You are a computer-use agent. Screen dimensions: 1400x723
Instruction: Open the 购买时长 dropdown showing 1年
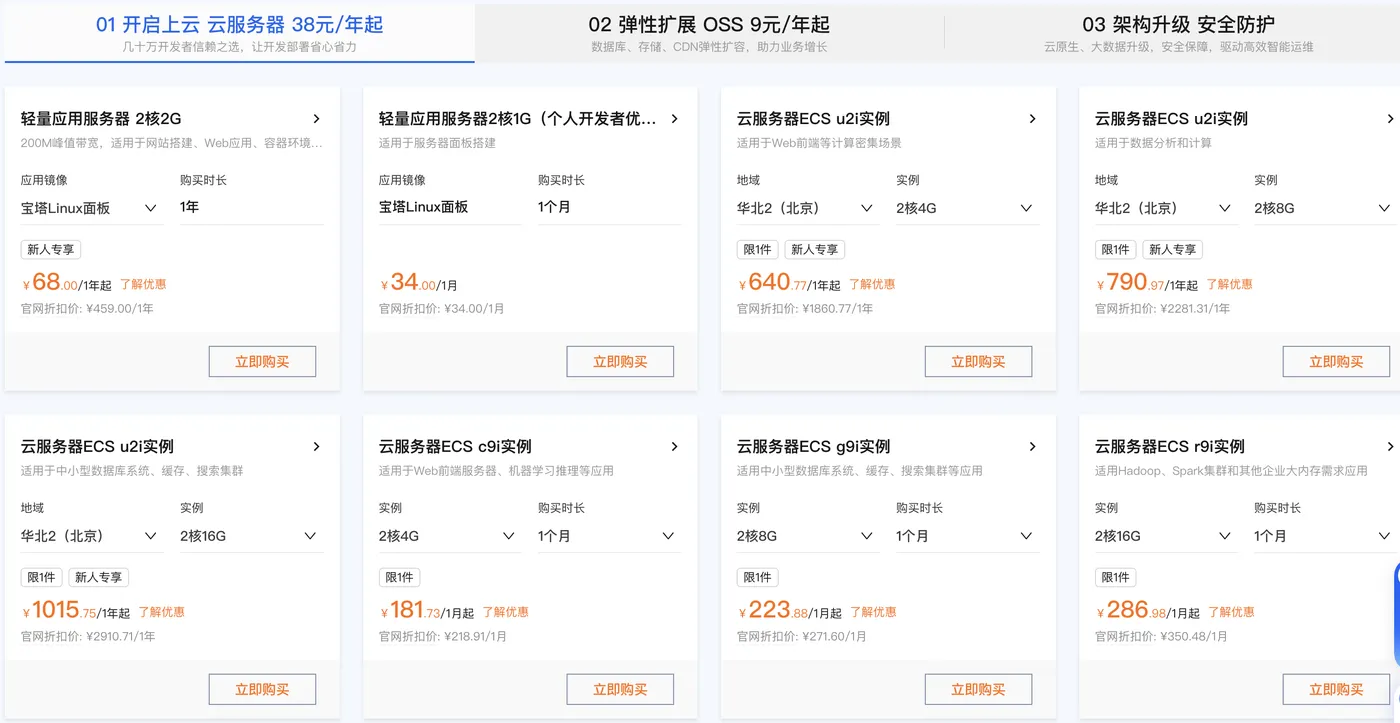[x=250, y=207]
